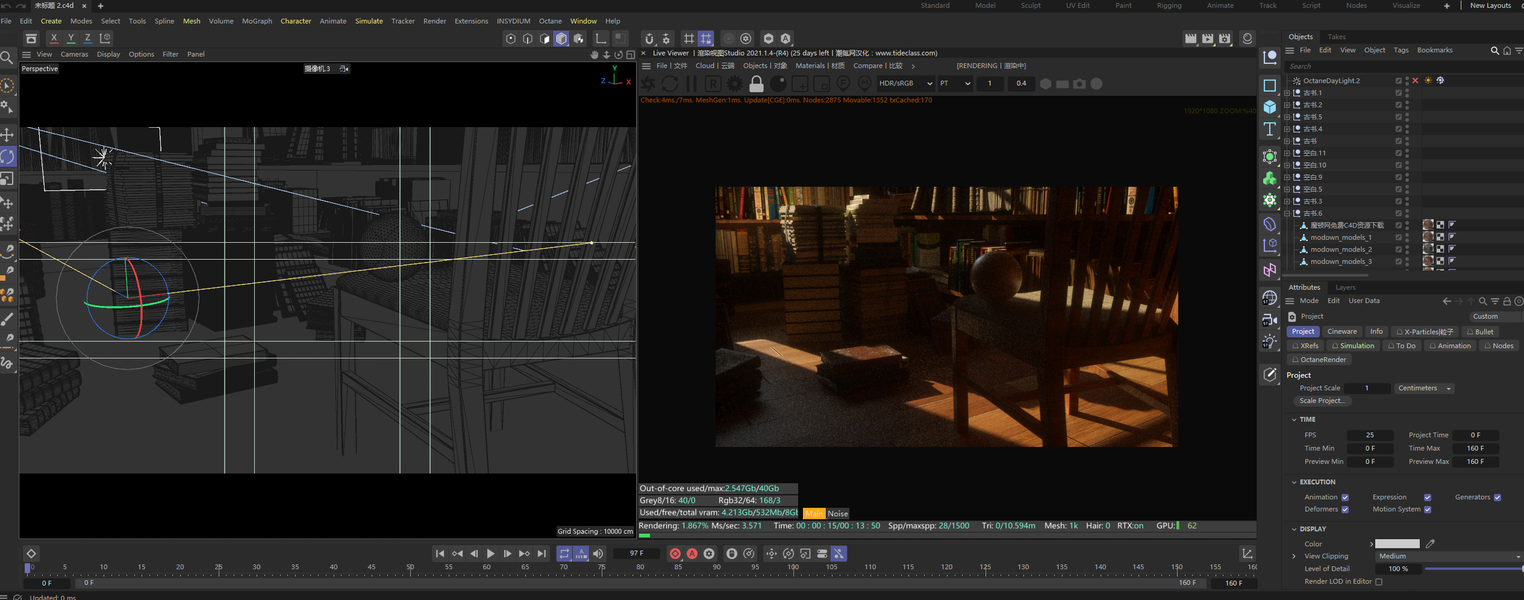
Task: Toggle Animation execution checkbox
Action: click(1345, 497)
